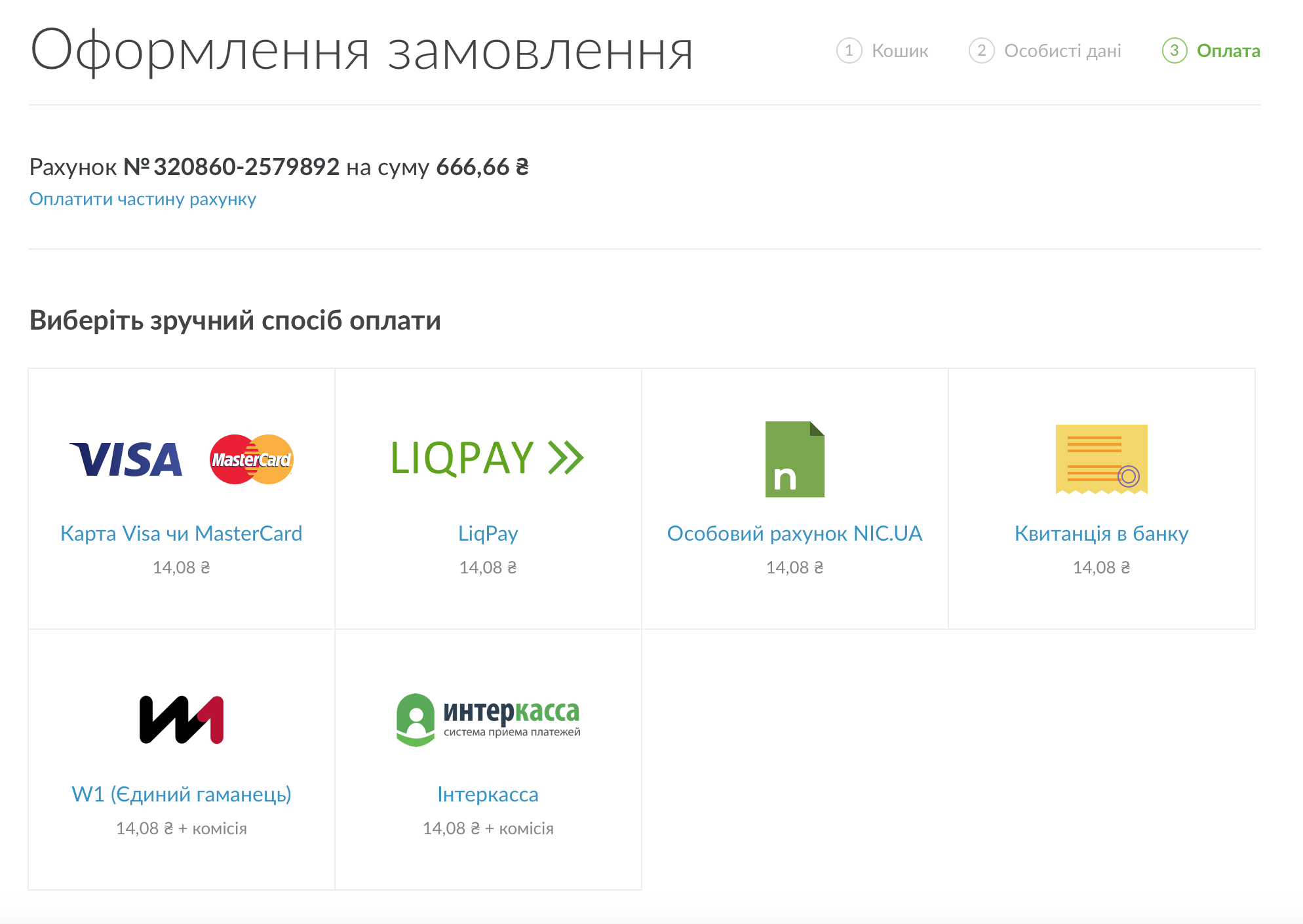Viewport: 1303px width, 924px height.
Task: Click step 1 circle number icon
Action: (849, 50)
